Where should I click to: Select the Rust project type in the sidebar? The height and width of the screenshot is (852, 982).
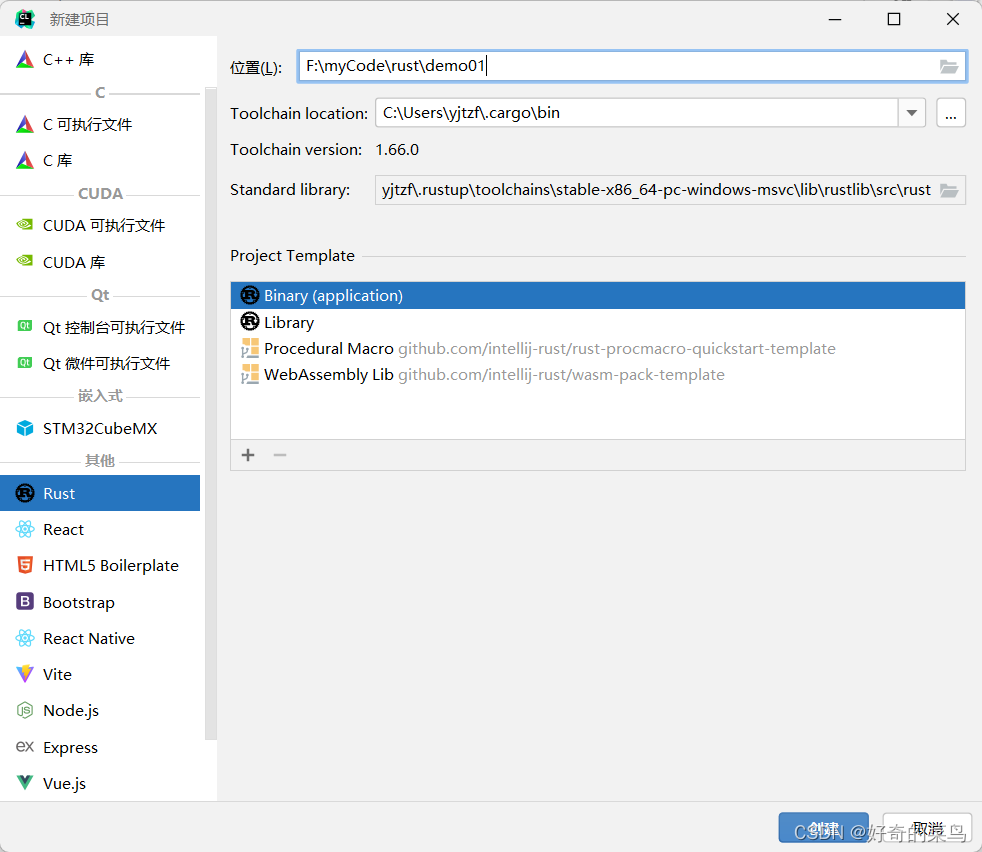(57, 492)
